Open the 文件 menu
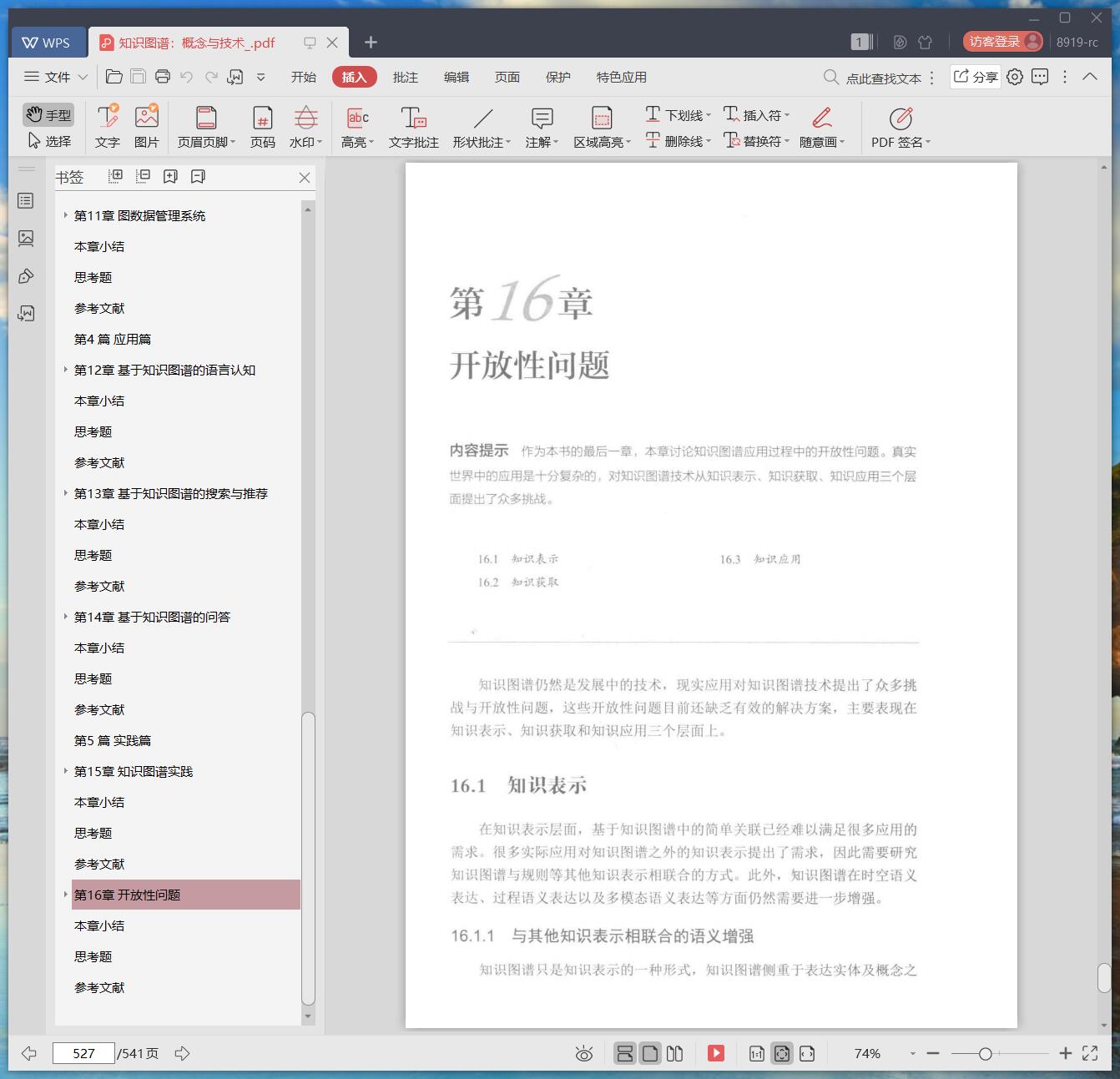Viewport: 1120px width, 1079px height. [56, 77]
